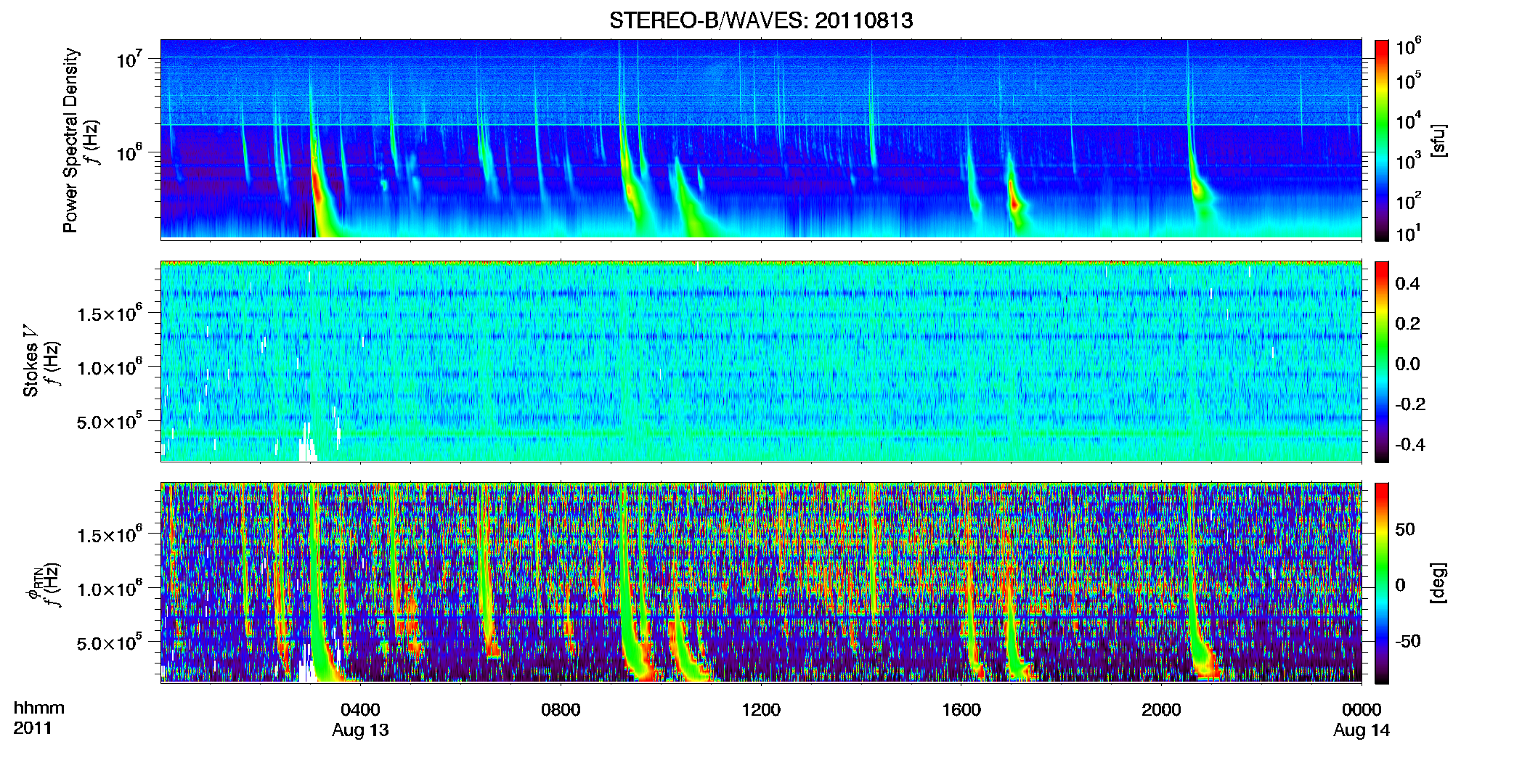Select 5.0×10^5 tick on Stokes V panel

tap(110, 421)
